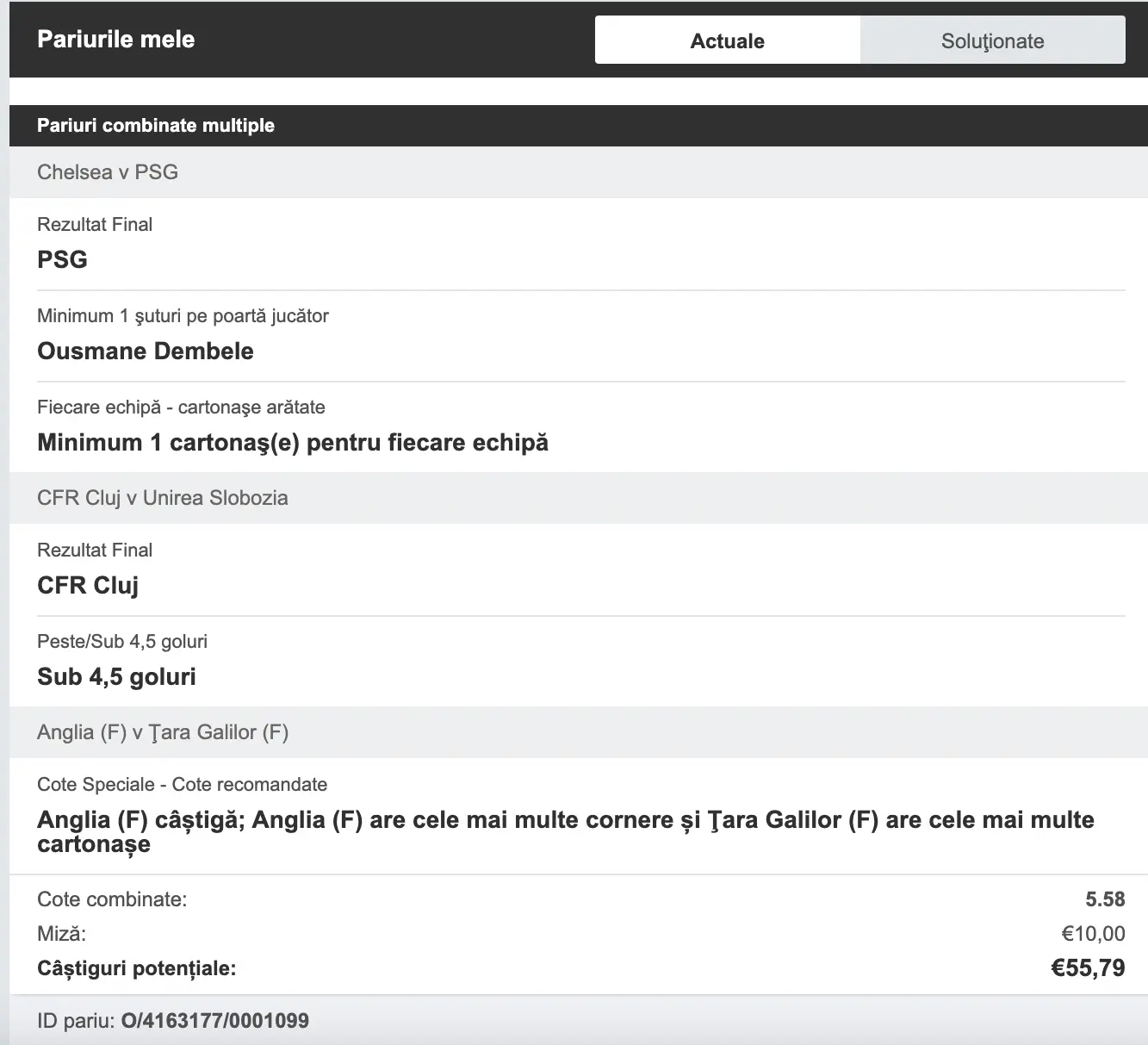The image size is (1148, 1045).
Task: Select the Ousmane Dembele bet selection
Action: click(146, 351)
